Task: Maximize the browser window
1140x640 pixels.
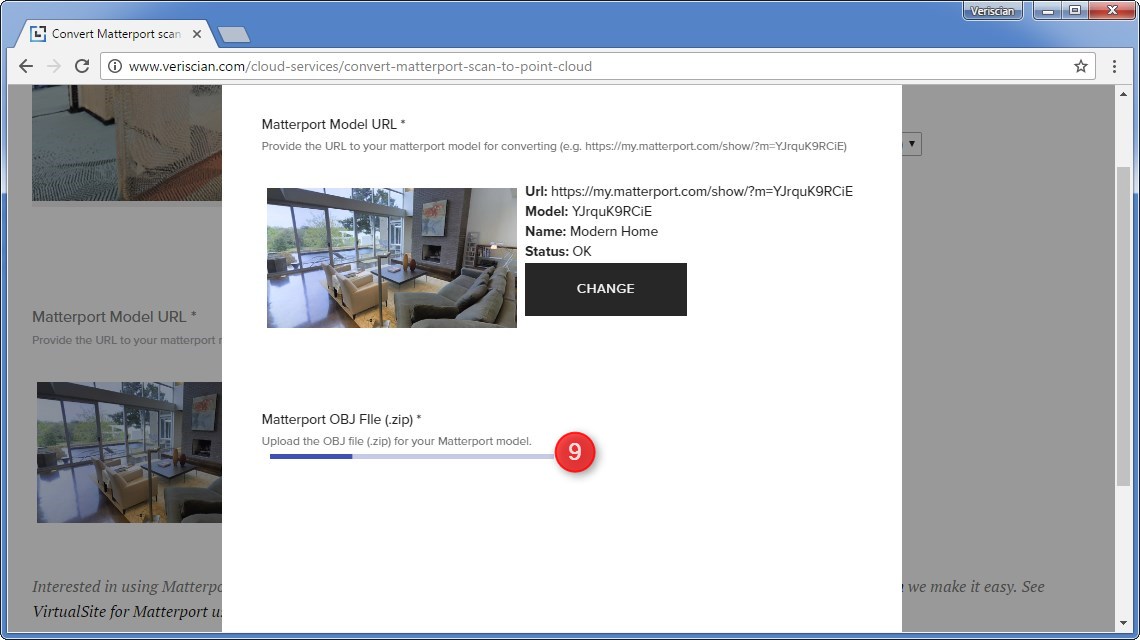Action: pyautogui.click(x=1075, y=11)
